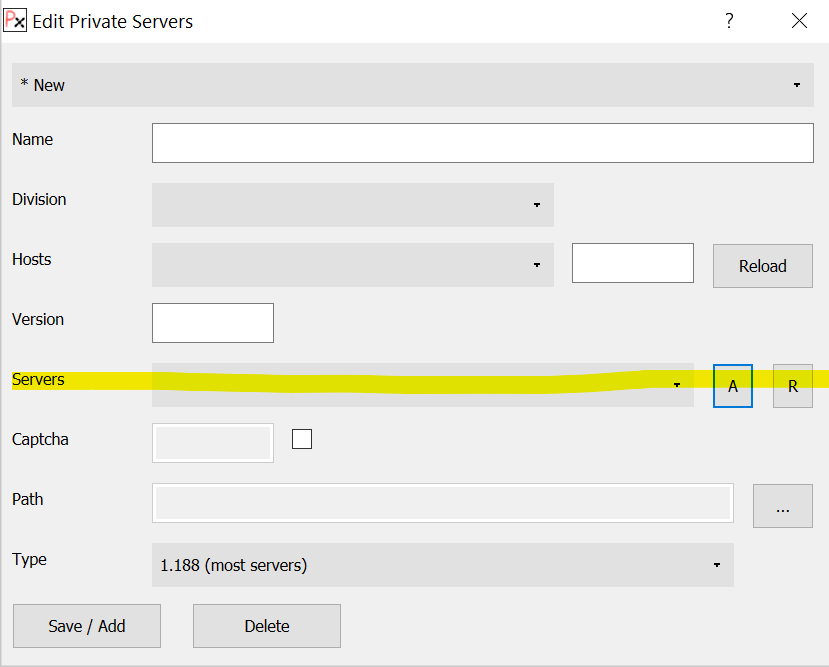Open the question mark help button
829x667 pixels.
729,21
